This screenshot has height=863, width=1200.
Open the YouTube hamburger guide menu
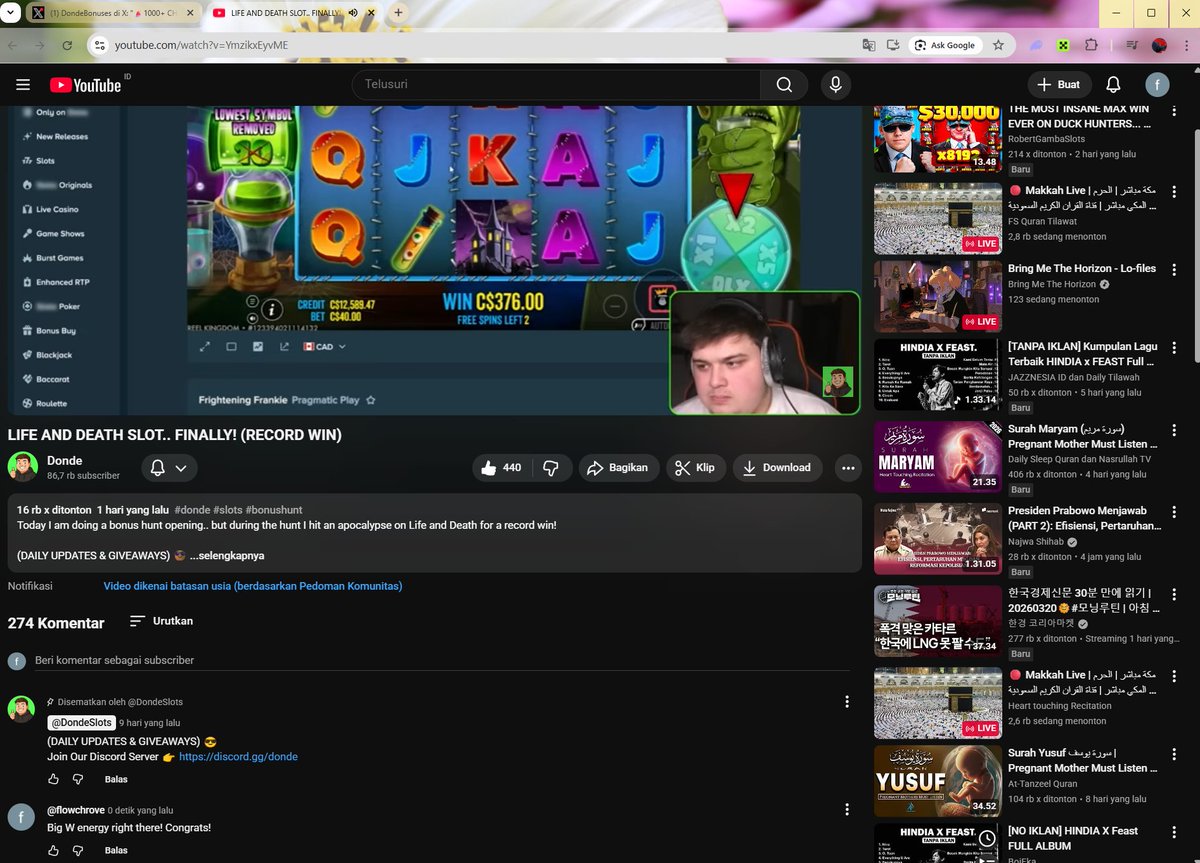[x=23, y=85]
